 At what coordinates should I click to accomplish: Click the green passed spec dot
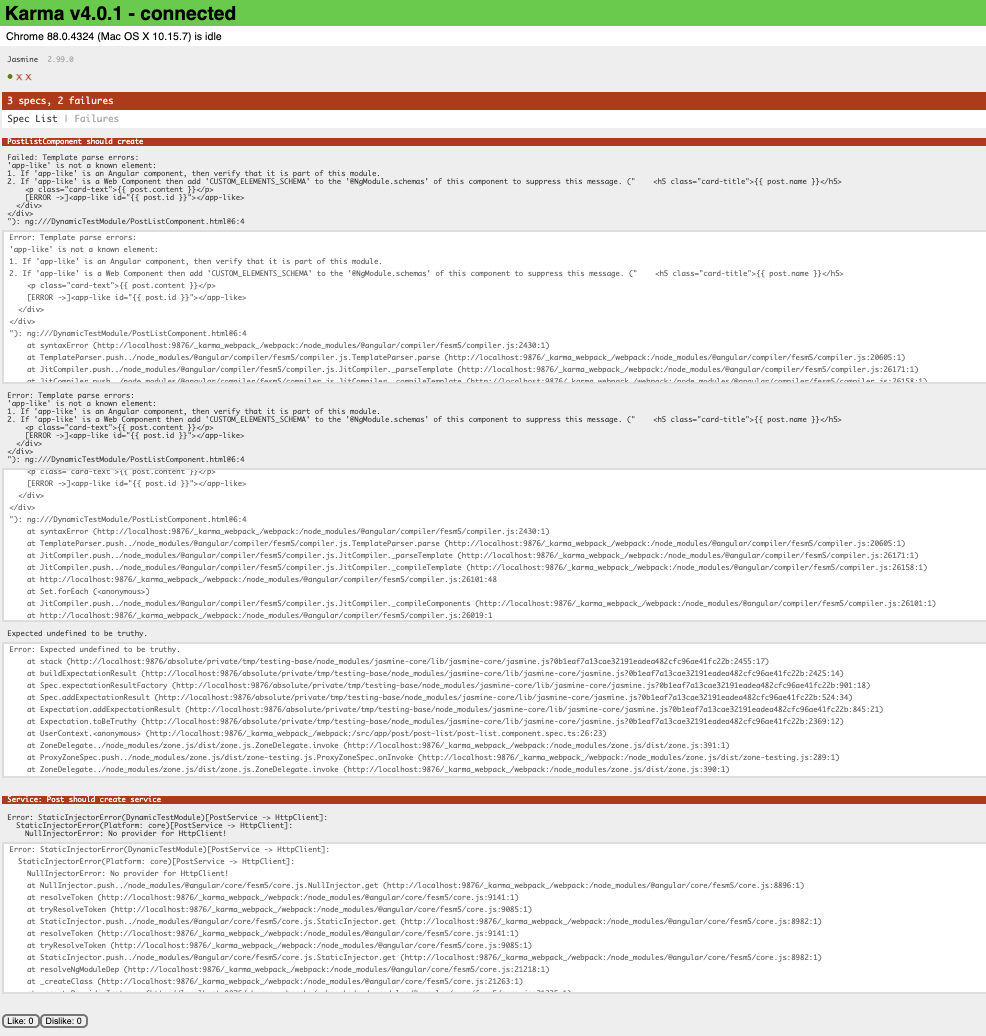point(10,77)
